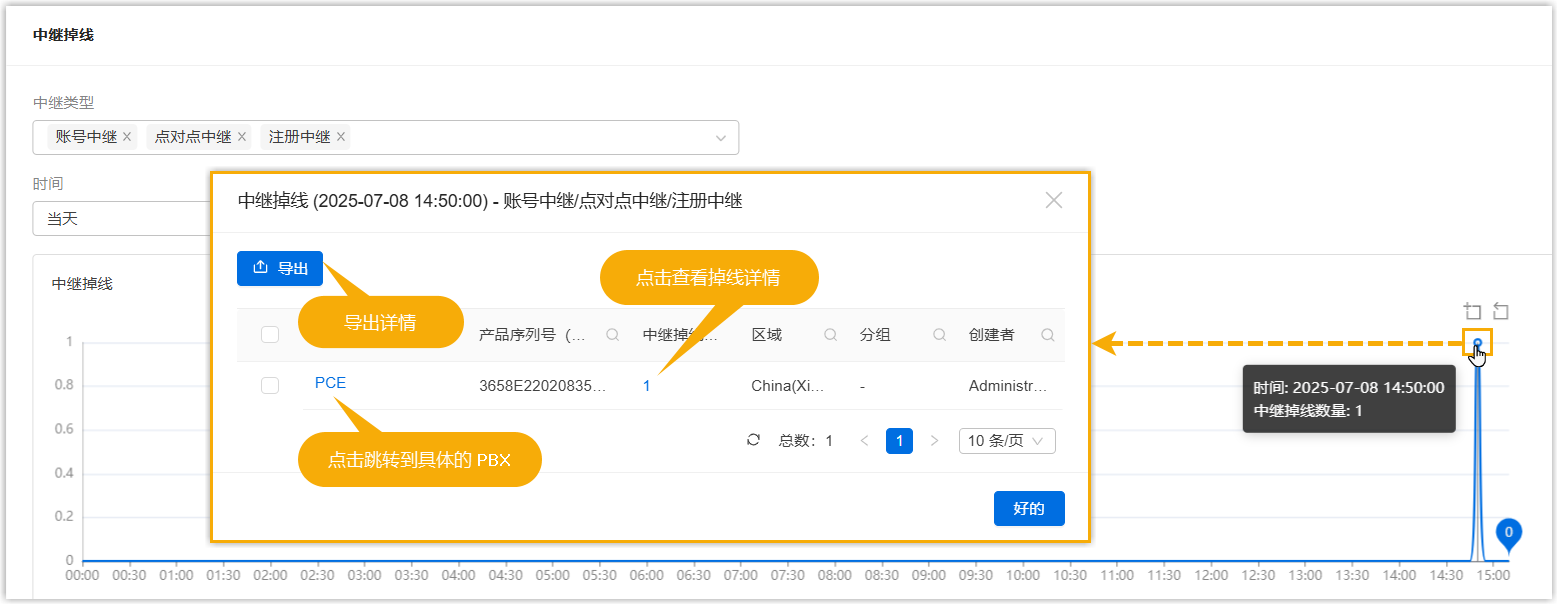This screenshot has width=1558, height=605.
Task: Check the select-all header checkbox
Action: (270, 335)
